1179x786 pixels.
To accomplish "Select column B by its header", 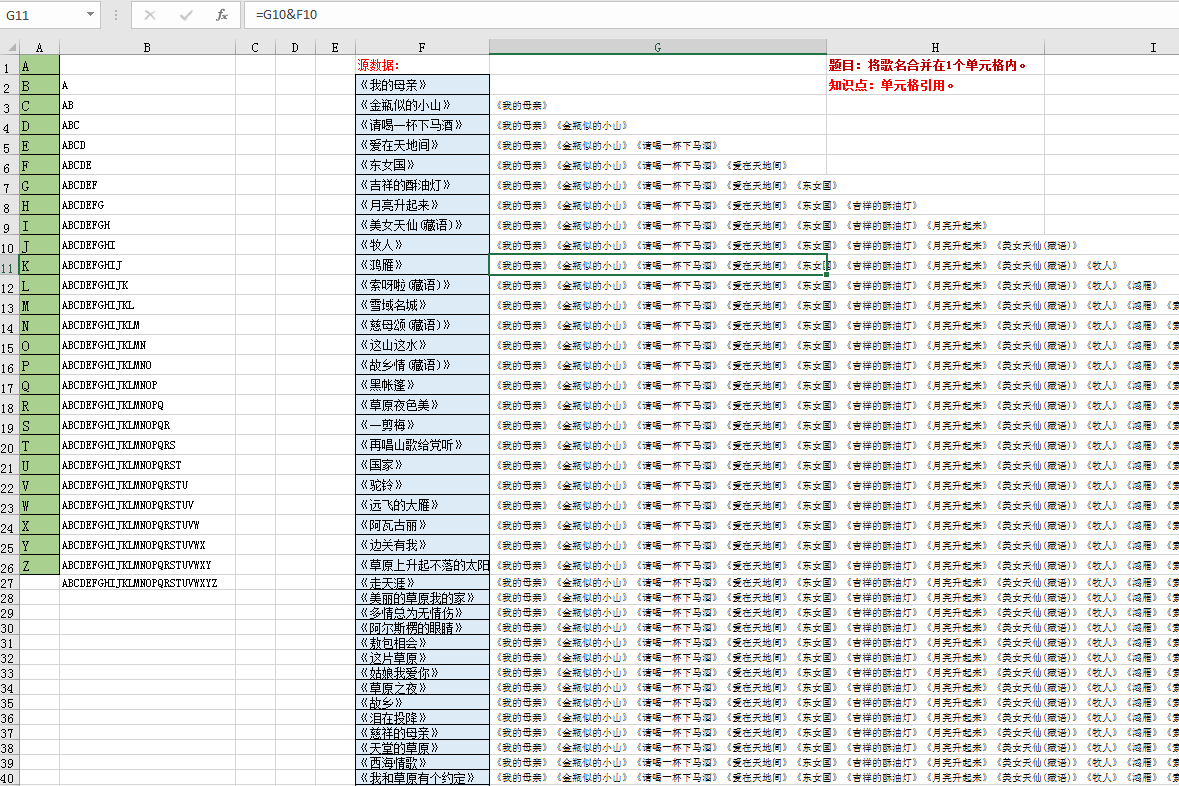I will pos(147,47).
